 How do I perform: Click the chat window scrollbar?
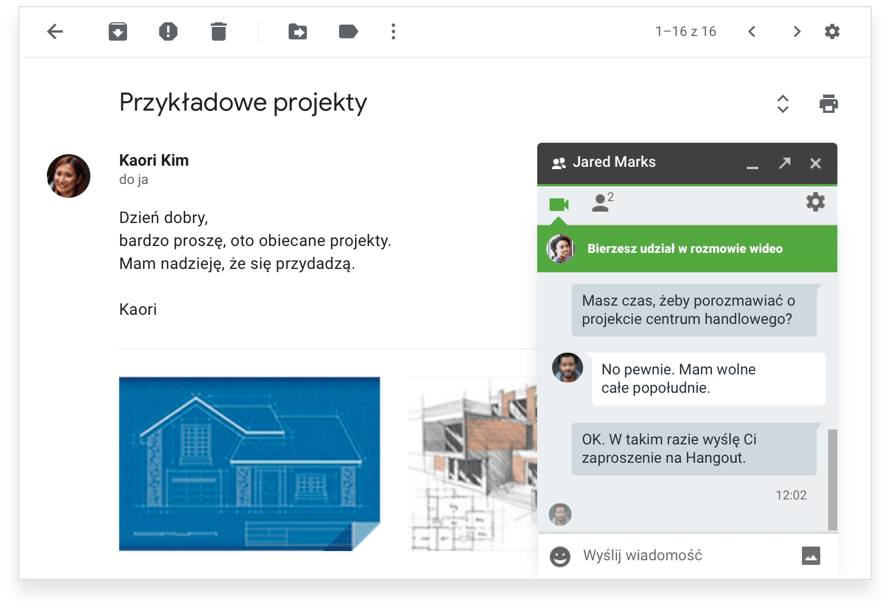tap(832, 480)
